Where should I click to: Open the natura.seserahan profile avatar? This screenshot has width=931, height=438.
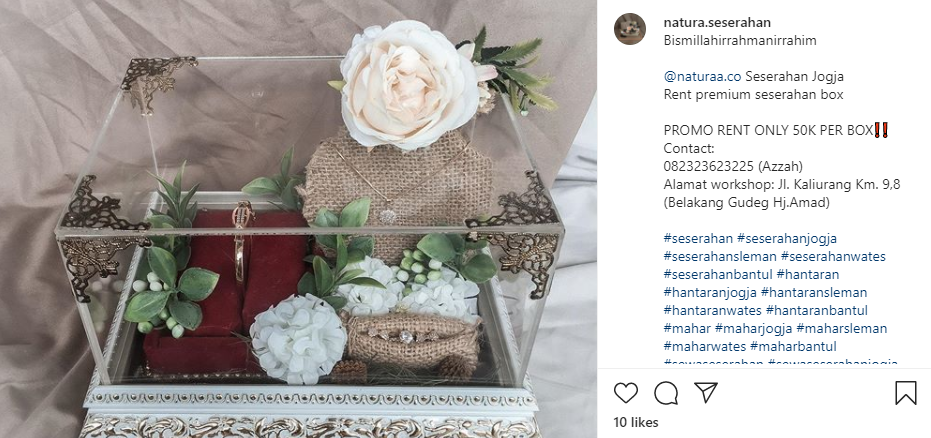pos(630,29)
